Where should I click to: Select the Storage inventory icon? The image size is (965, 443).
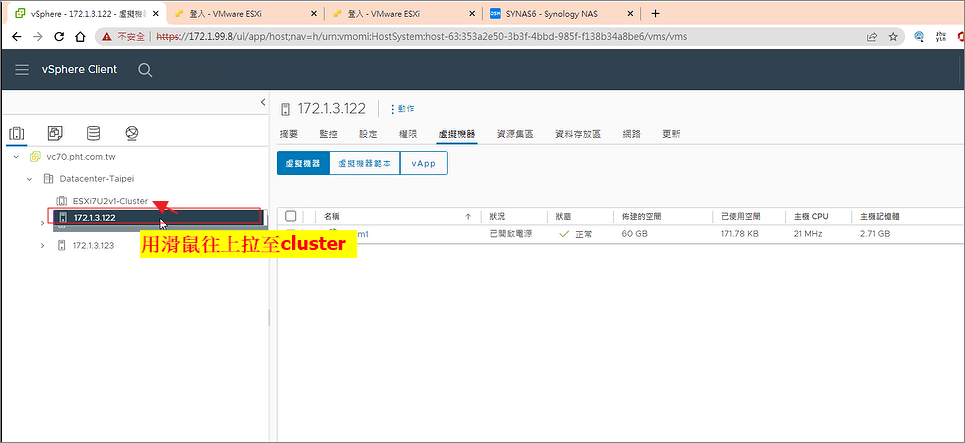tap(93, 133)
